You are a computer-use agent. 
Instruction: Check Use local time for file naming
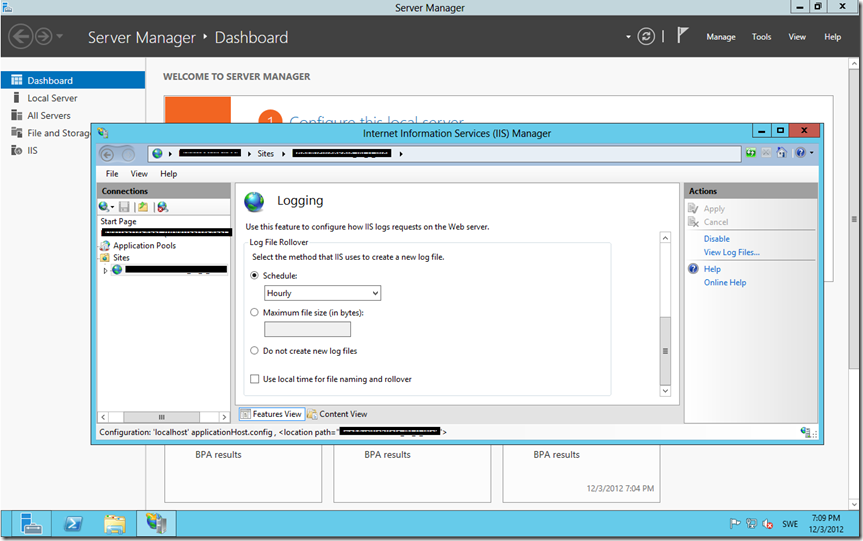point(254,379)
